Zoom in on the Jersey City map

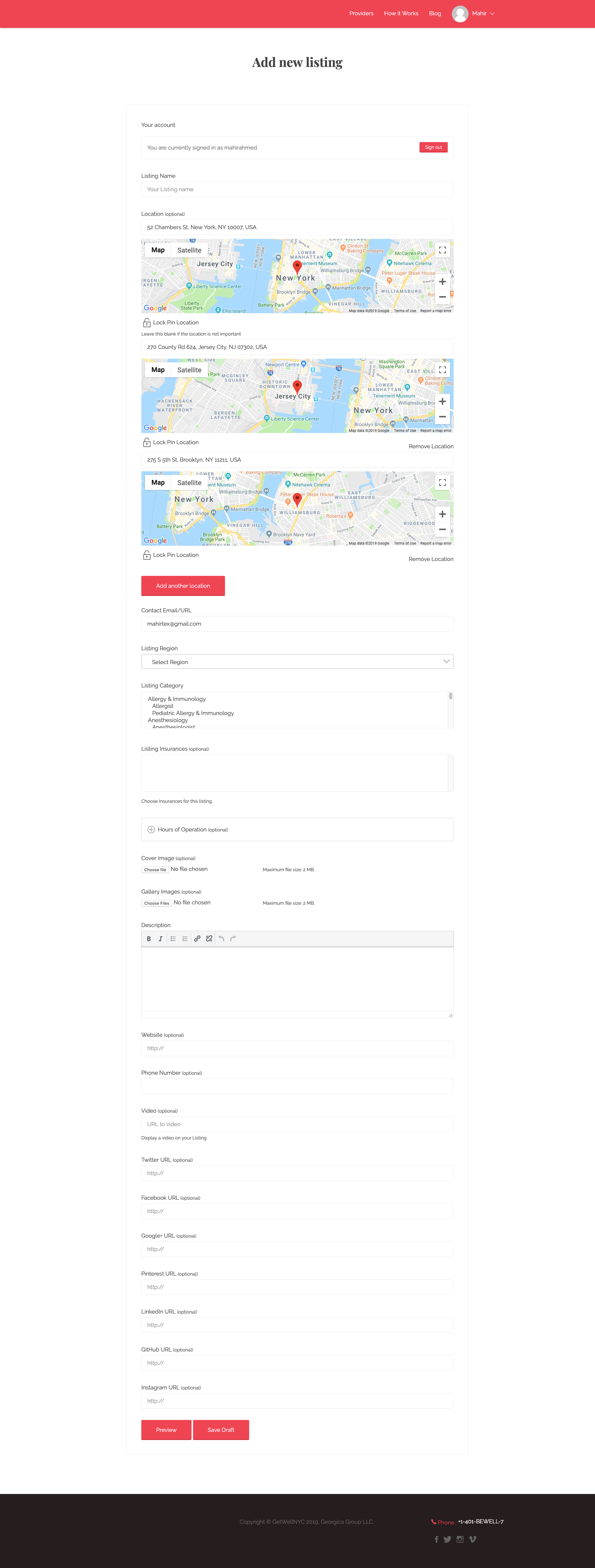point(442,402)
